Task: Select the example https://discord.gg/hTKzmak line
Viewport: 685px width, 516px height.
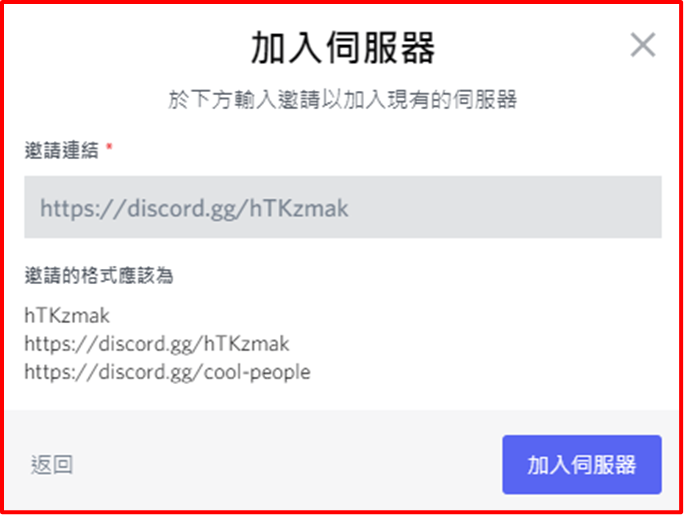Action: pyautogui.click(x=157, y=344)
